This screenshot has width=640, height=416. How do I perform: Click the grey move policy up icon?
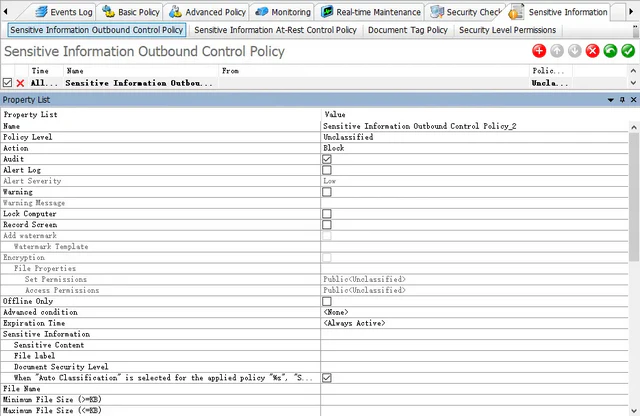coord(557,51)
